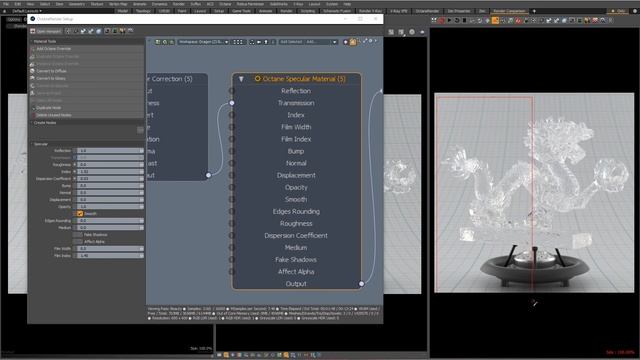Click the Index value field
Screen dimensions: 640x360
point(110,171)
